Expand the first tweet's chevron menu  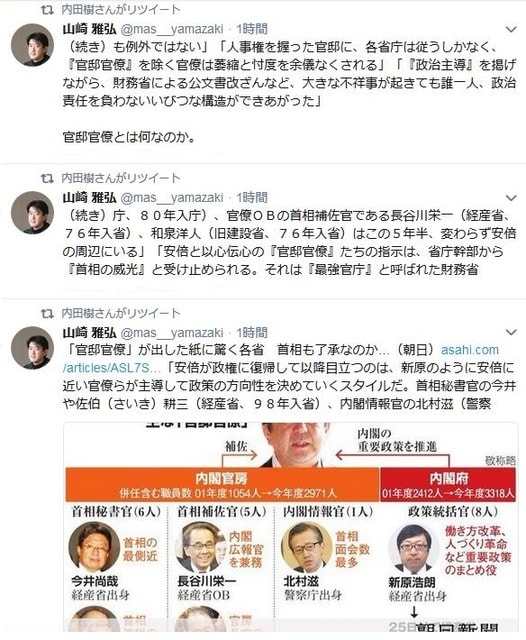click(511, 29)
